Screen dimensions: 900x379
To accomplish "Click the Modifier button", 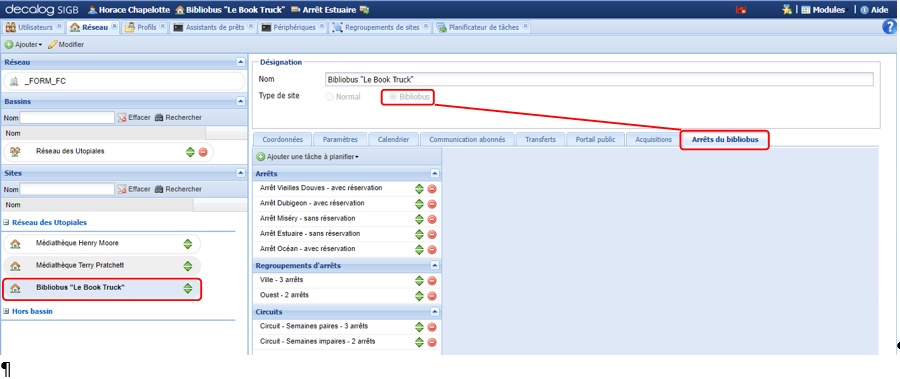I will 66,44.
